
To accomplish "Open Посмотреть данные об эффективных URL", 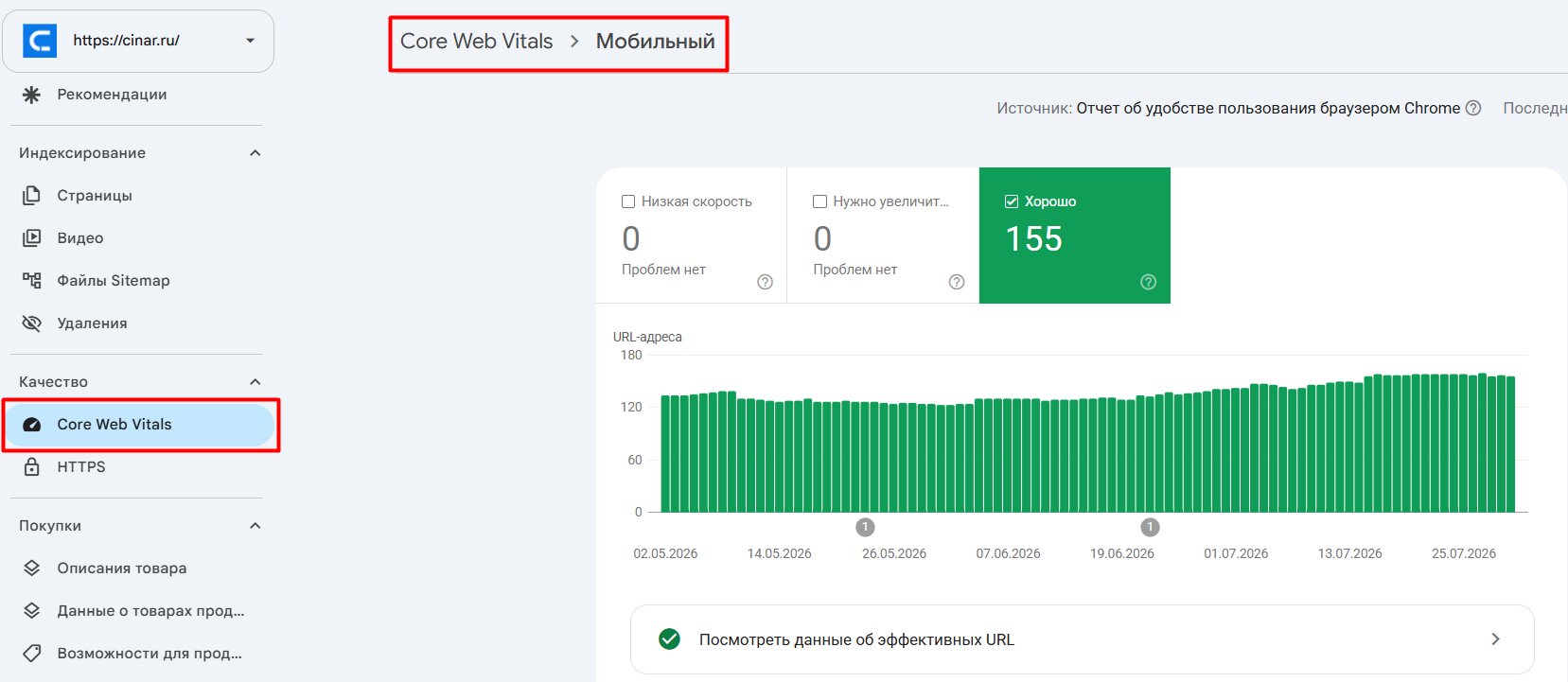I will (1083, 639).
